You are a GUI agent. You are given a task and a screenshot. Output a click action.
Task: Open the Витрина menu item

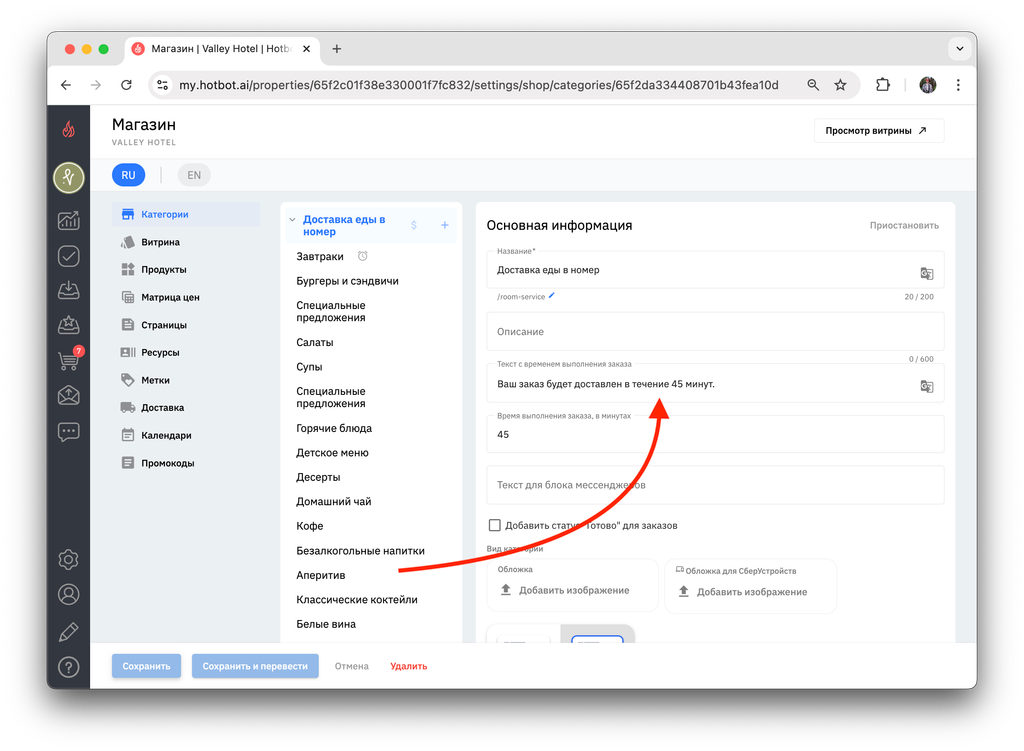[186, 242]
